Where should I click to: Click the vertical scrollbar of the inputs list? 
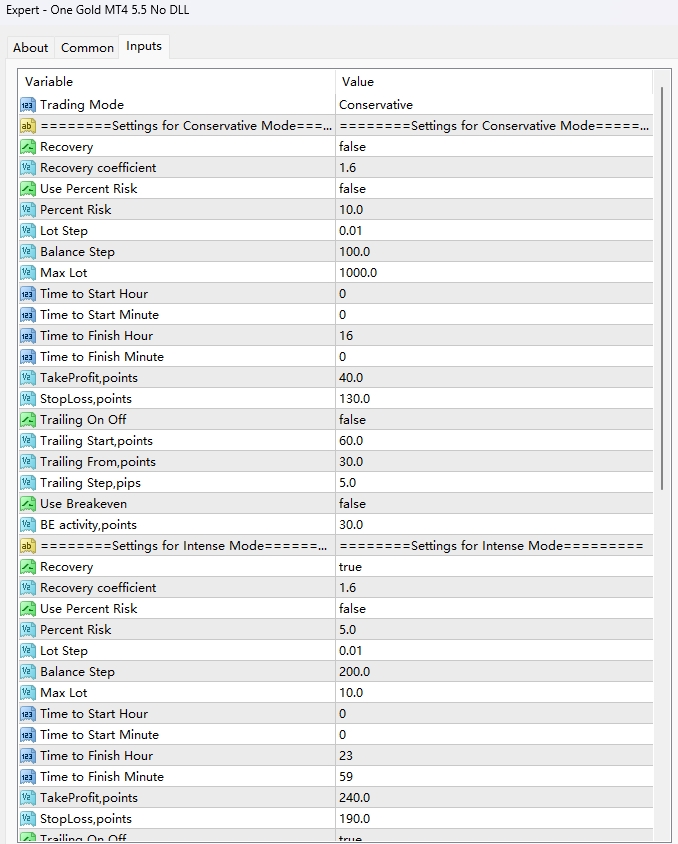click(x=660, y=290)
